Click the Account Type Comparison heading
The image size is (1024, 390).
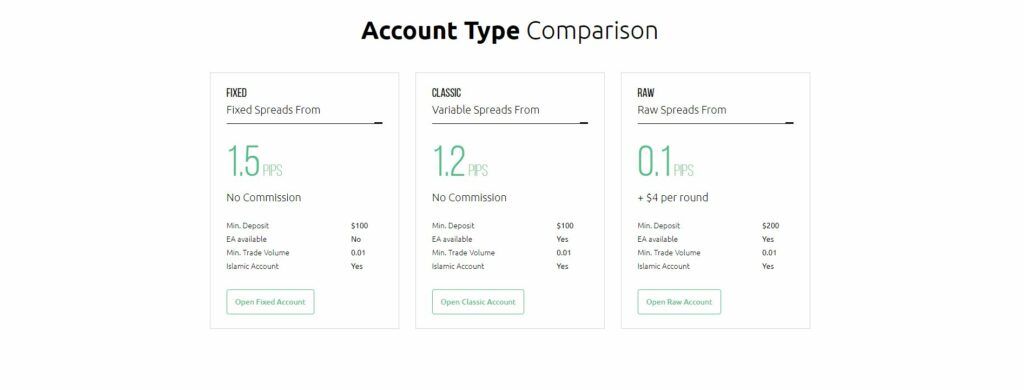click(509, 31)
